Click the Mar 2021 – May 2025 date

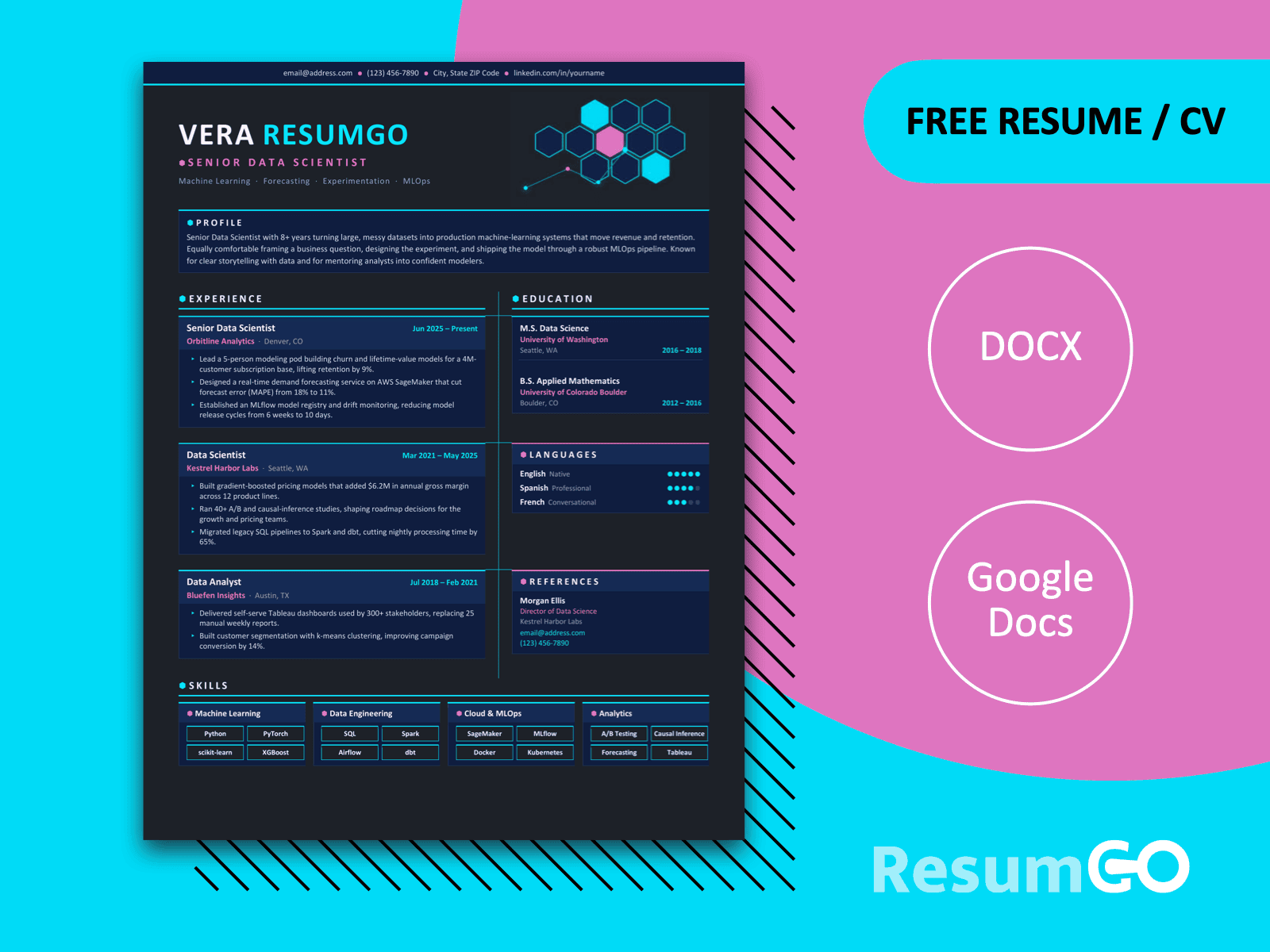click(x=440, y=455)
